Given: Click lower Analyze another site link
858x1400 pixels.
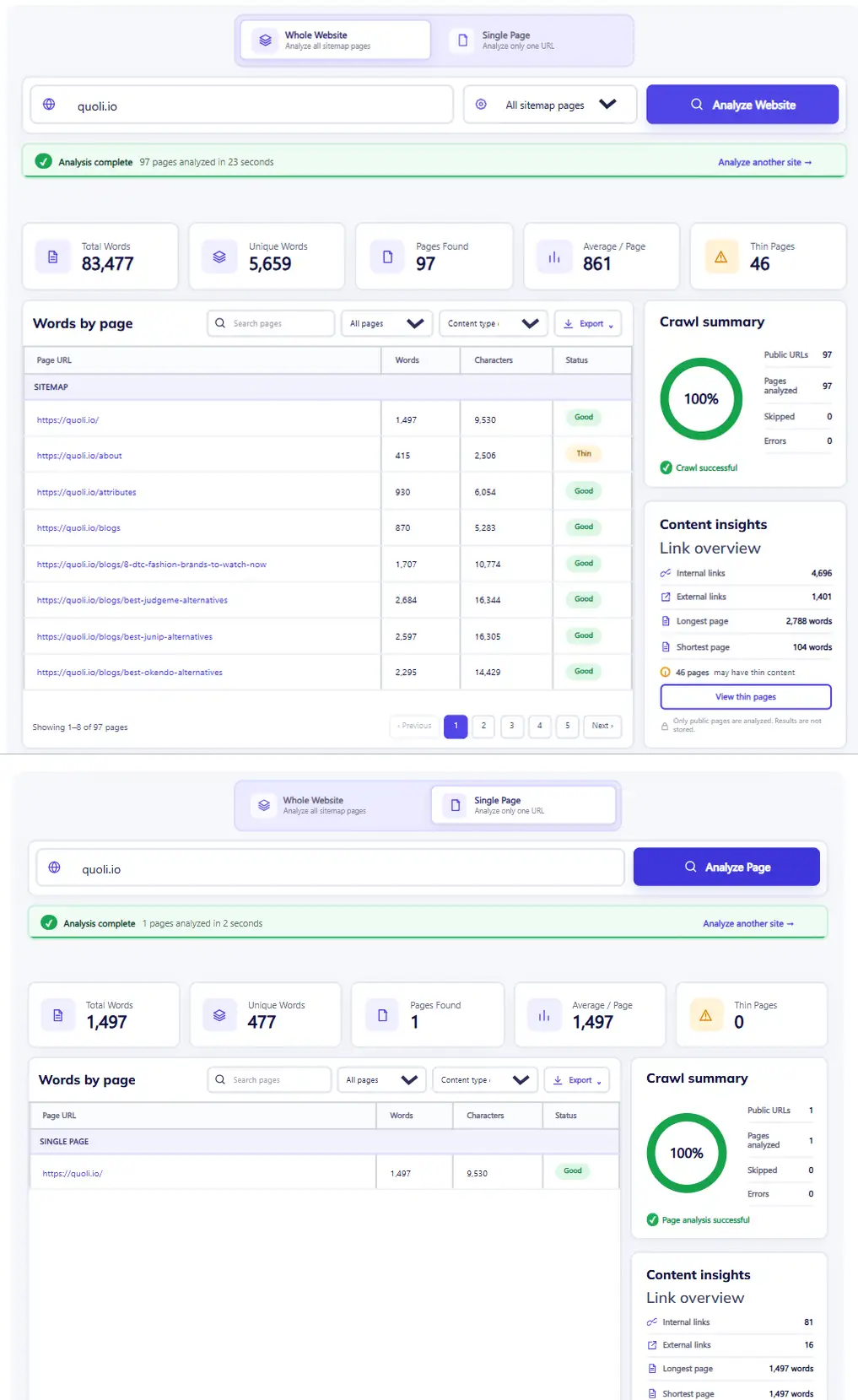Looking at the screenshot, I should pyautogui.click(x=748, y=924).
